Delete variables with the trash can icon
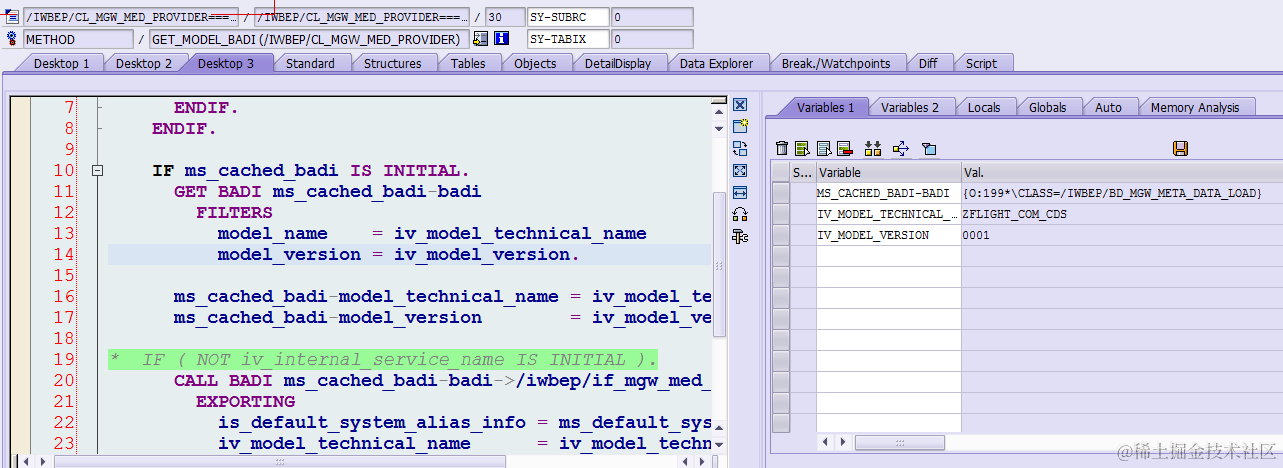Image resolution: width=1283 pixels, height=468 pixels. tap(782, 148)
